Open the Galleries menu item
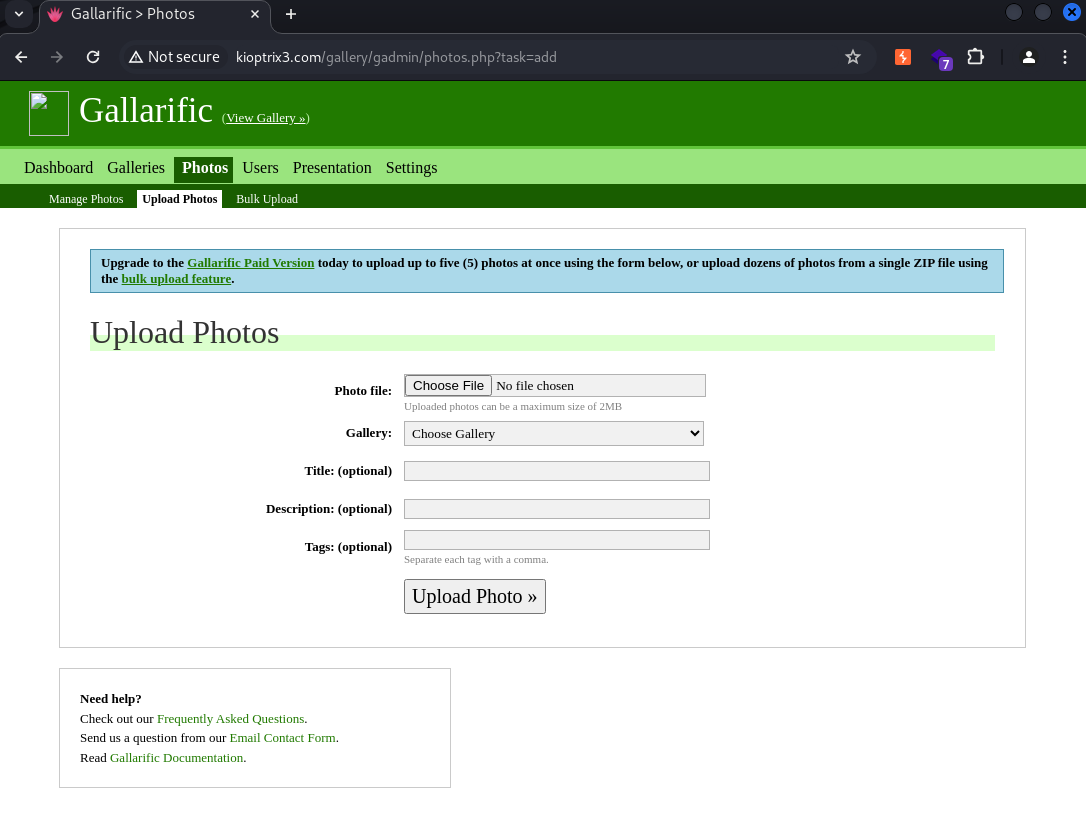 [x=136, y=168]
